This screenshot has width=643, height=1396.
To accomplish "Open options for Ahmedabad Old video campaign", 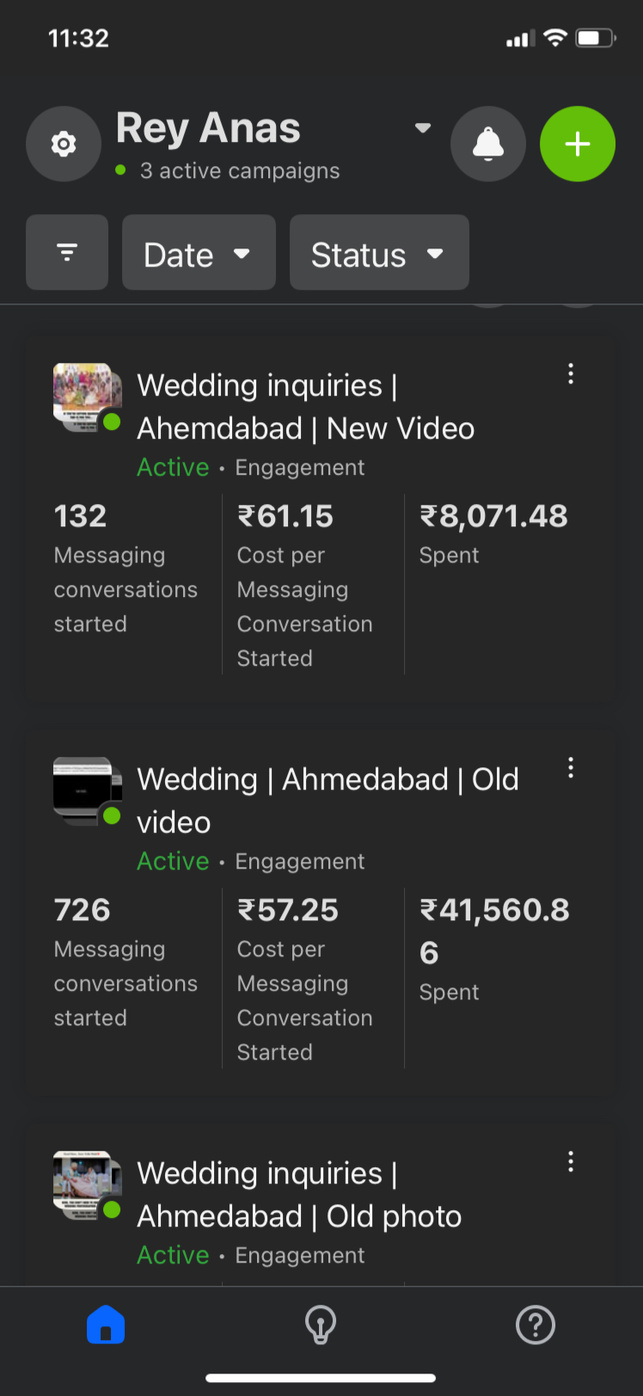I will pyautogui.click(x=571, y=768).
